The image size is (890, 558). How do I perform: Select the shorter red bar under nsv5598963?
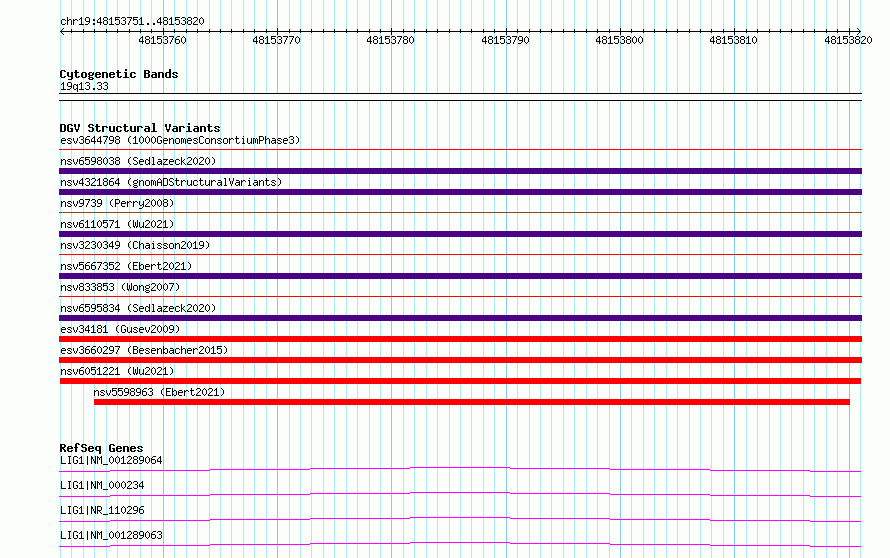(x=472, y=402)
